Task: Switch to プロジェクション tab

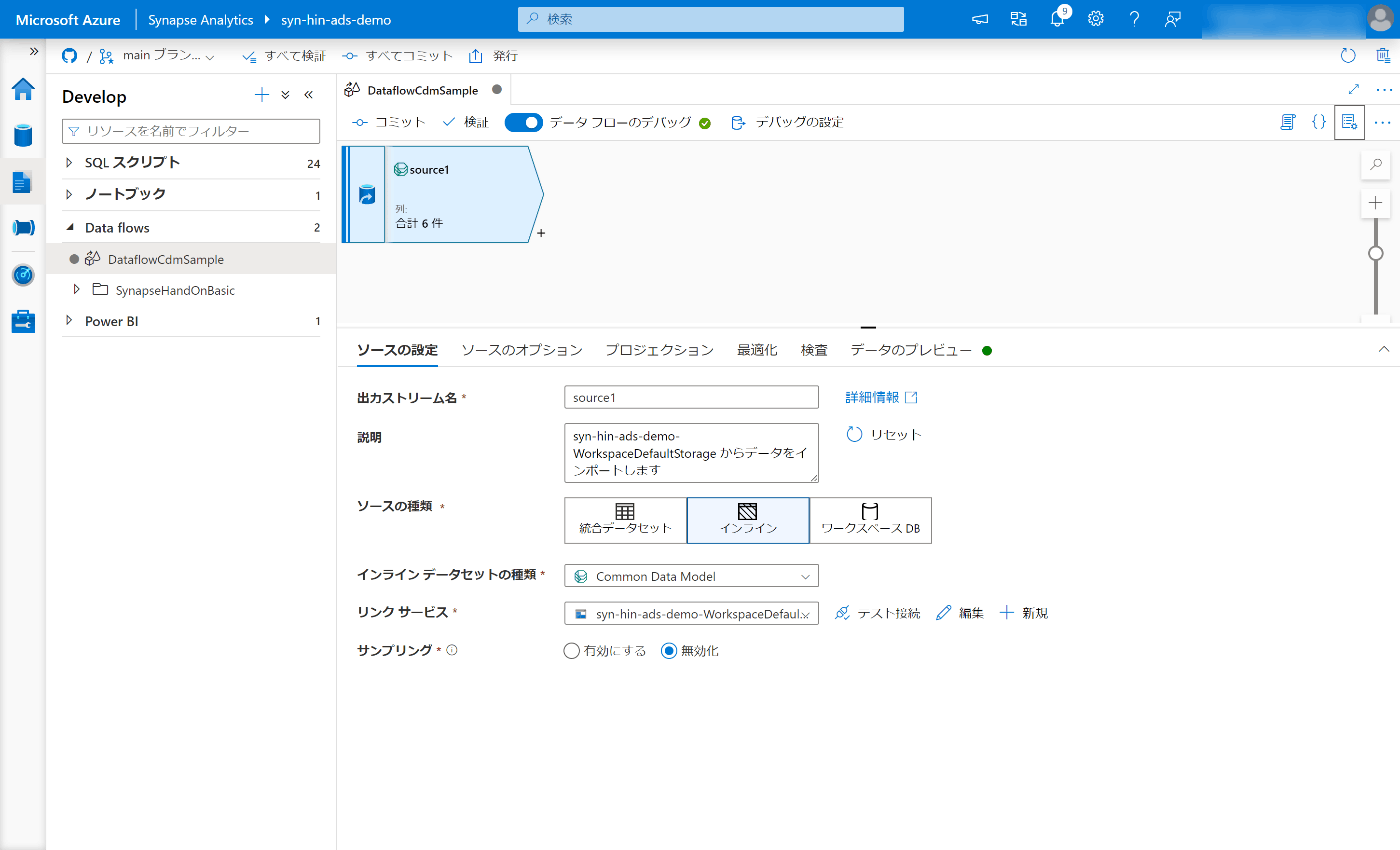Action: coord(659,350)
